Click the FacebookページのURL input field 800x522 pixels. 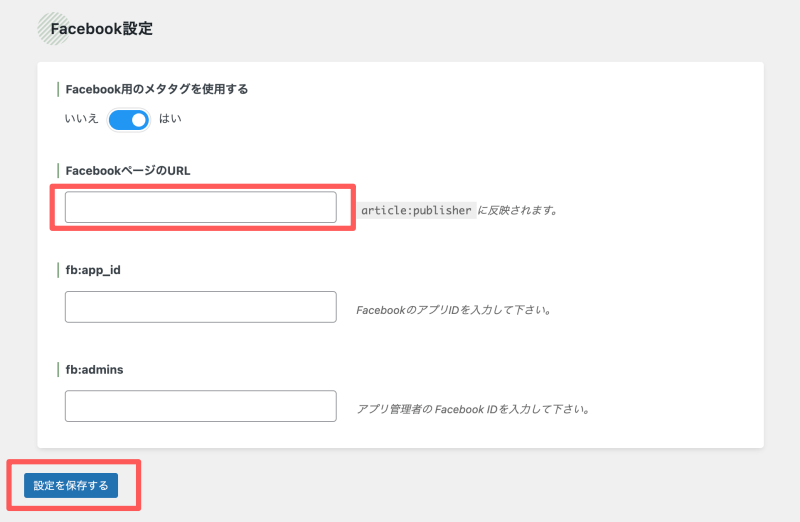click(x=201, y=207)
